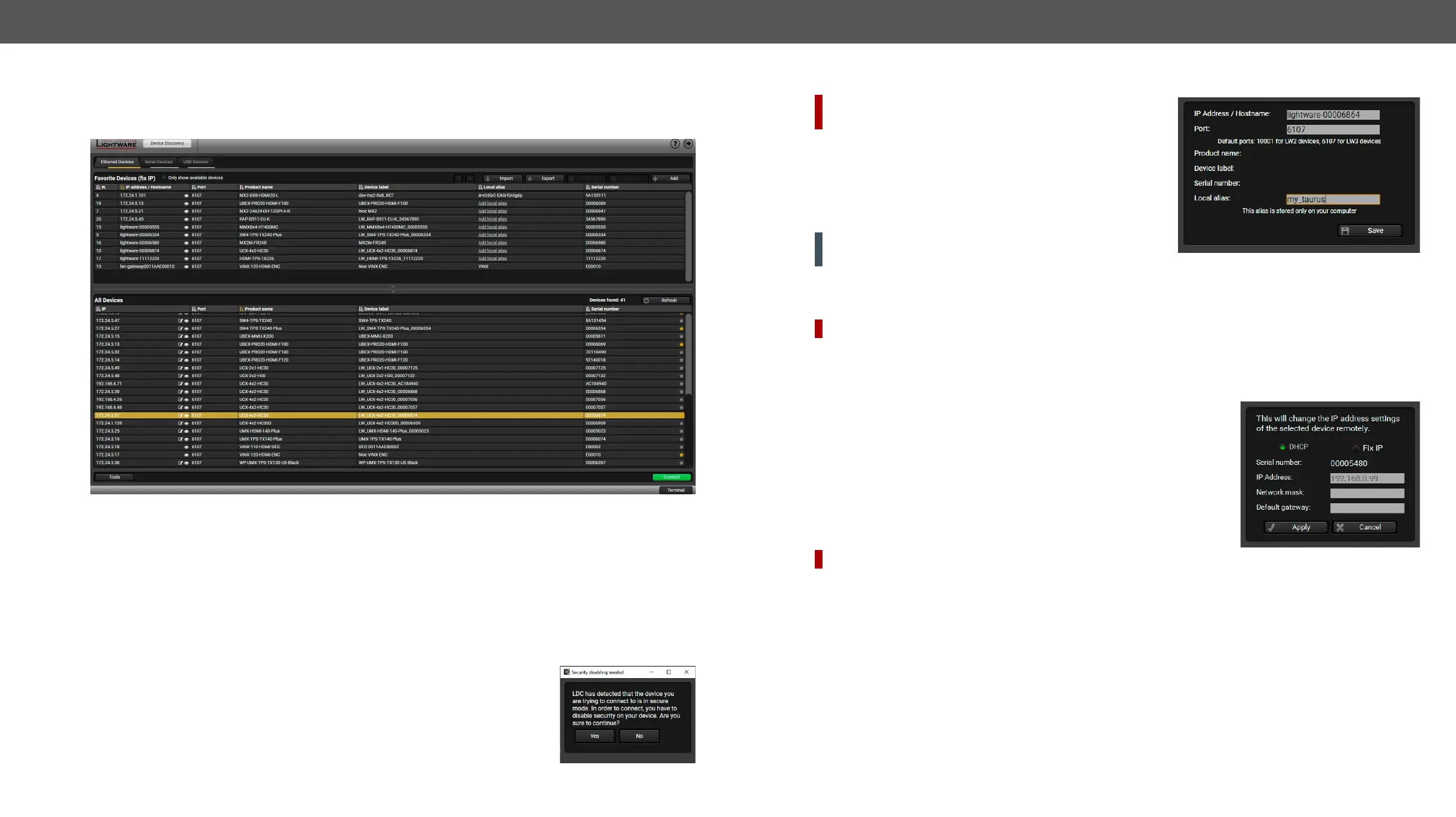Click the IP Address field 192.168.0.99

[1367, 479]
